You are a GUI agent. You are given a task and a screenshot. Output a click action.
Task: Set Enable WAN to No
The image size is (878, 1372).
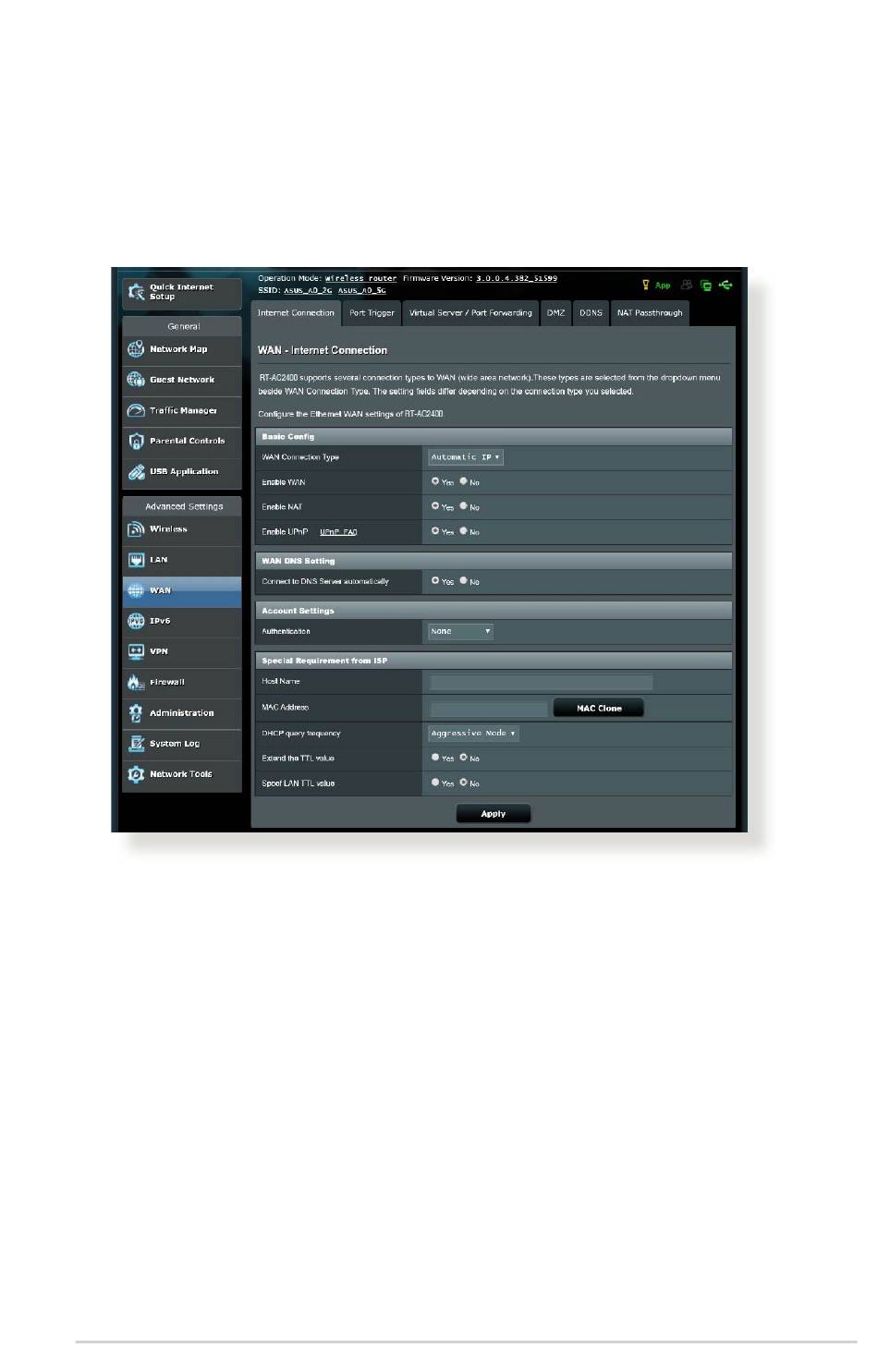click(464, 481)
